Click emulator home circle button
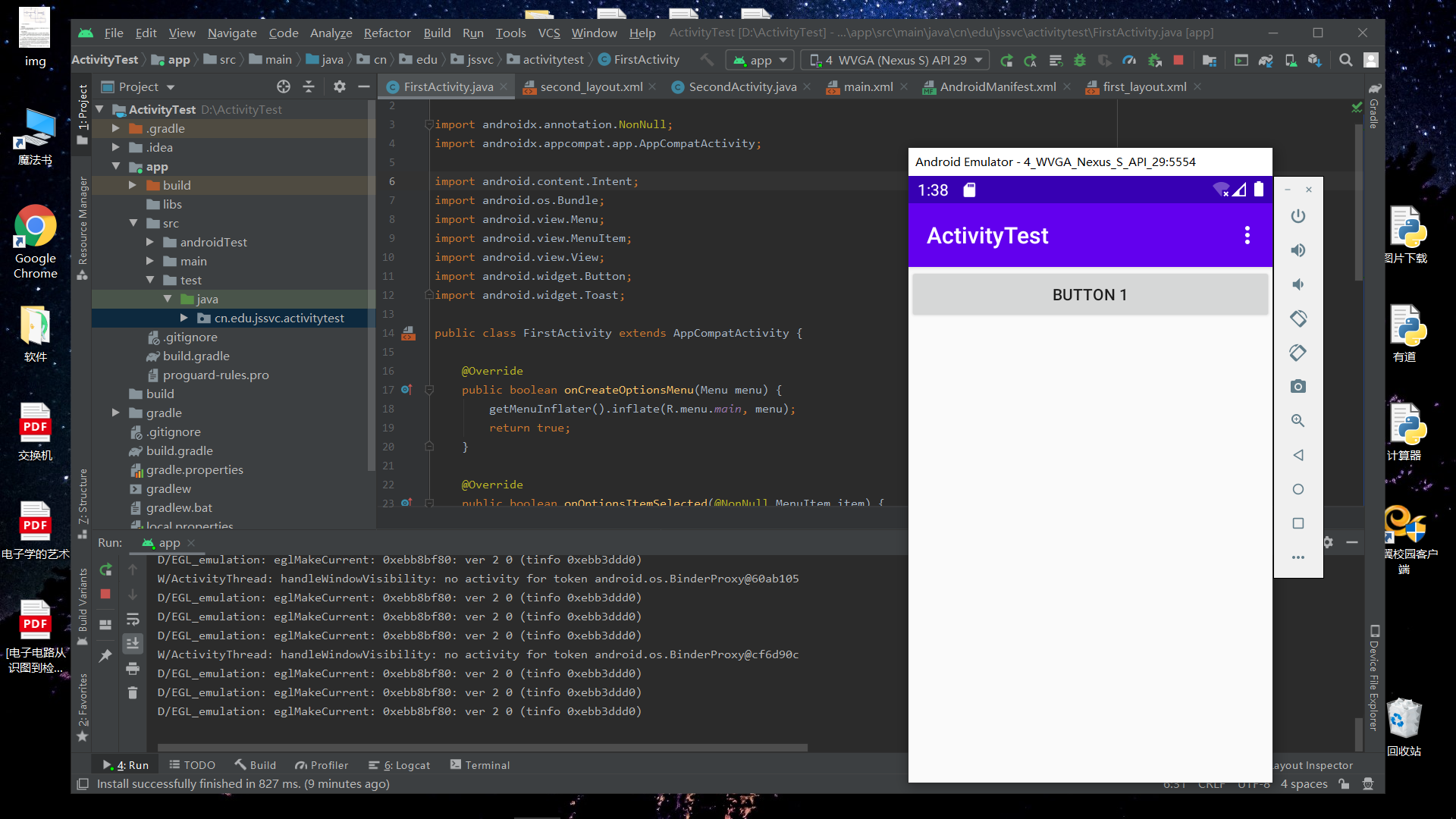This screenshot has height=819, width=1456. 1298,489
